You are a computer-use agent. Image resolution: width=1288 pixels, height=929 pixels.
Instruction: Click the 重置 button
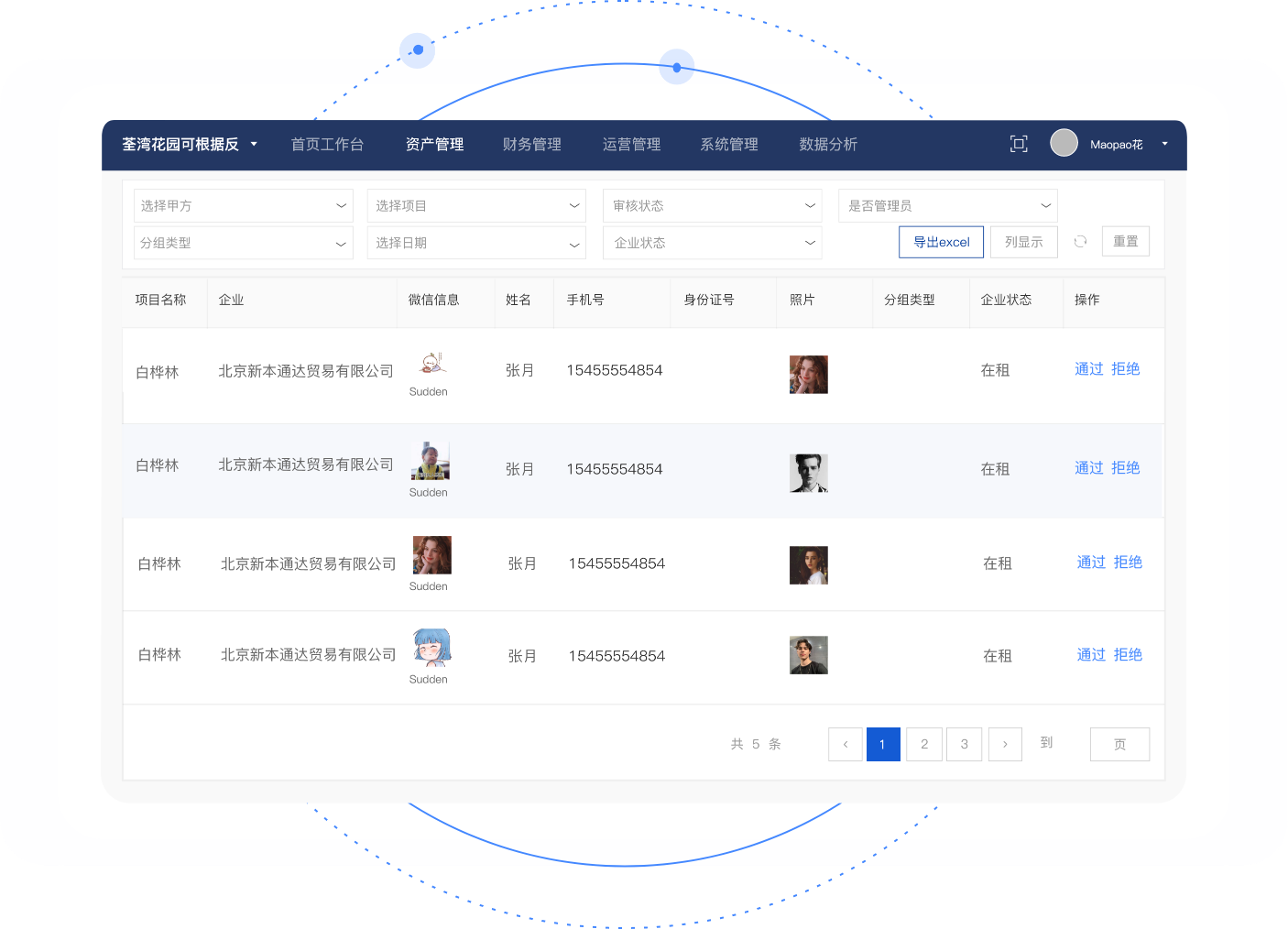coord(1125,242)
